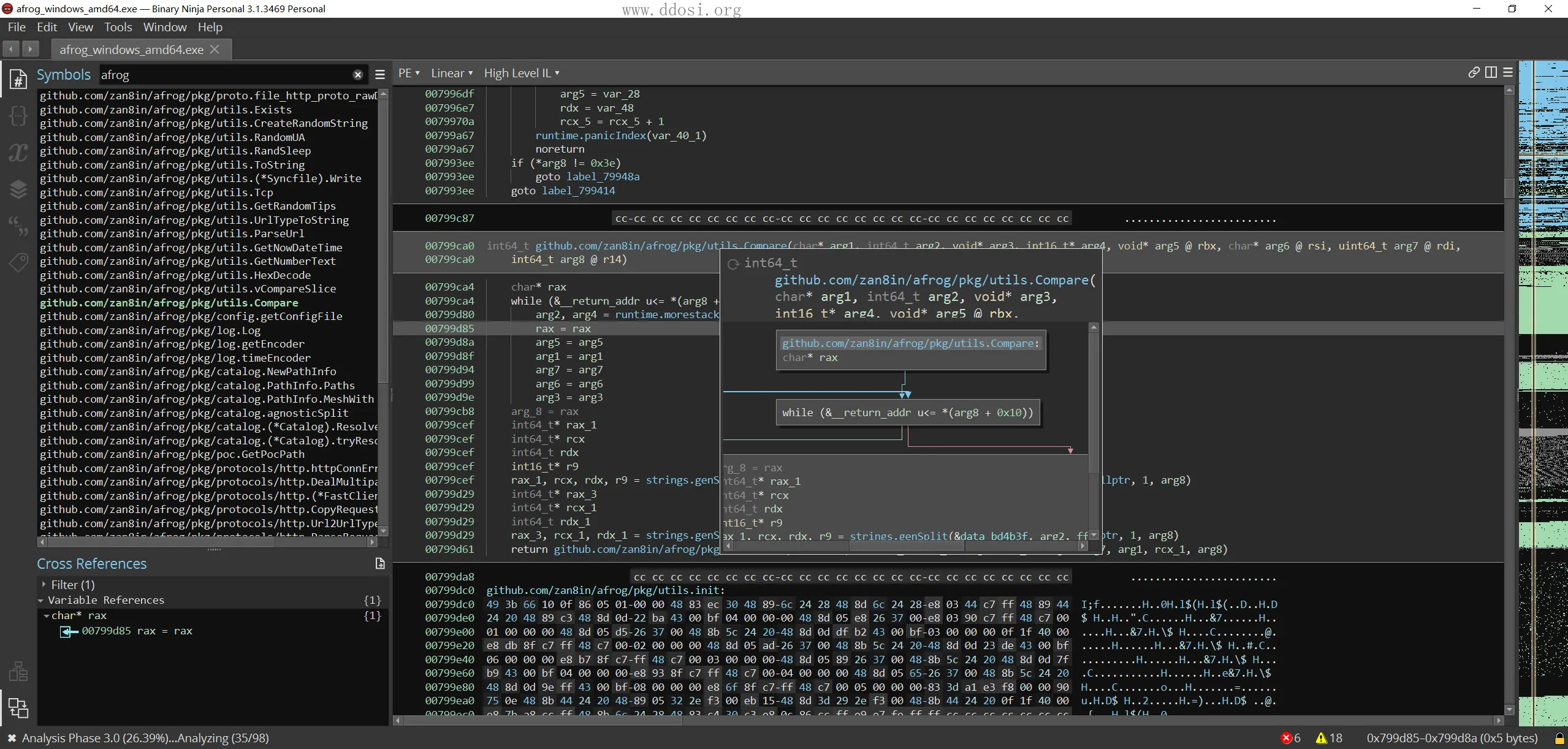Select symbol utils.HexDecode in list
Screen dimensions: 1568x749
tap(175, 275)
